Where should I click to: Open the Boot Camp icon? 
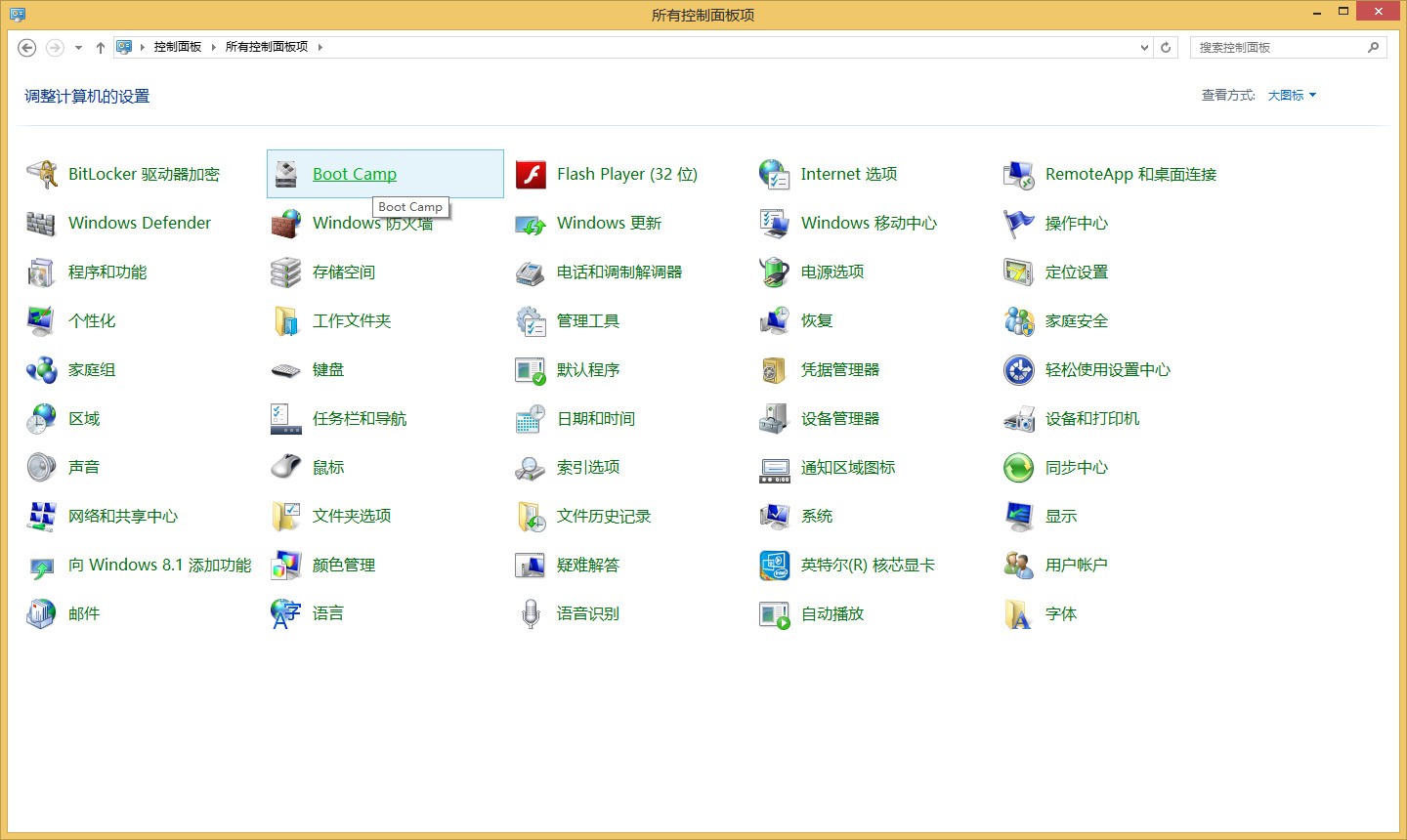(x=286, y=174)
